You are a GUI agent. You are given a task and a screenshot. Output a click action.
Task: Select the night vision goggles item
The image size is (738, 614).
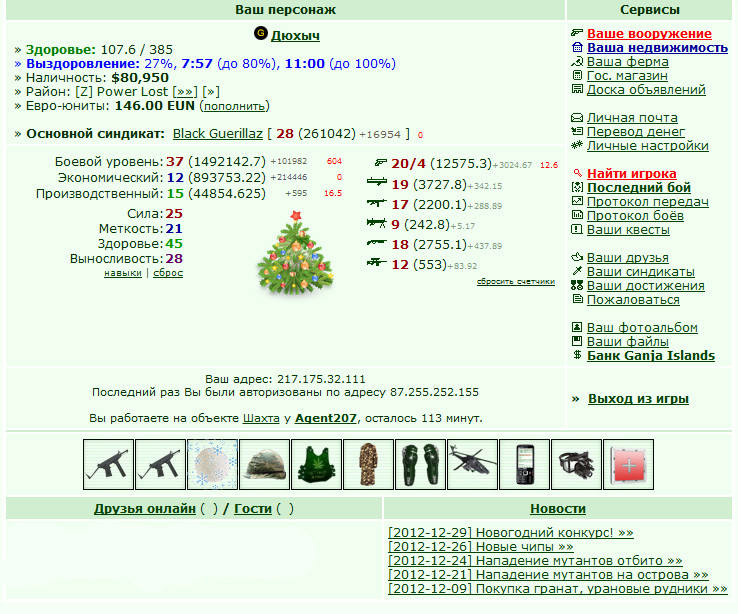[x=577, y=464]
